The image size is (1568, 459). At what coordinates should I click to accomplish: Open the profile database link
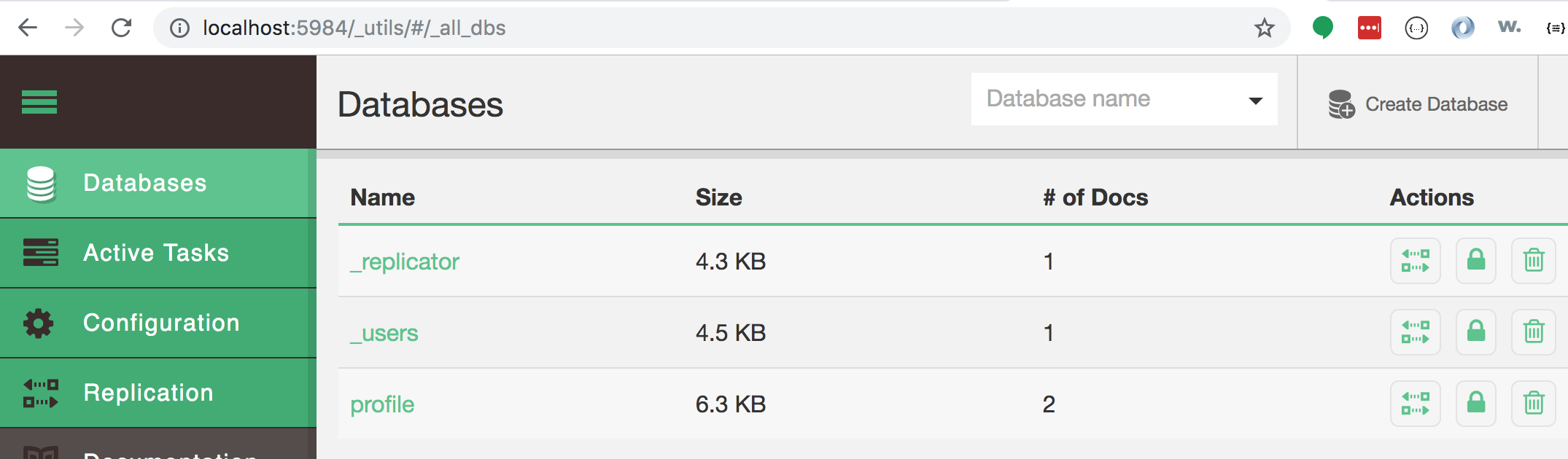click(x=382, y=404)
